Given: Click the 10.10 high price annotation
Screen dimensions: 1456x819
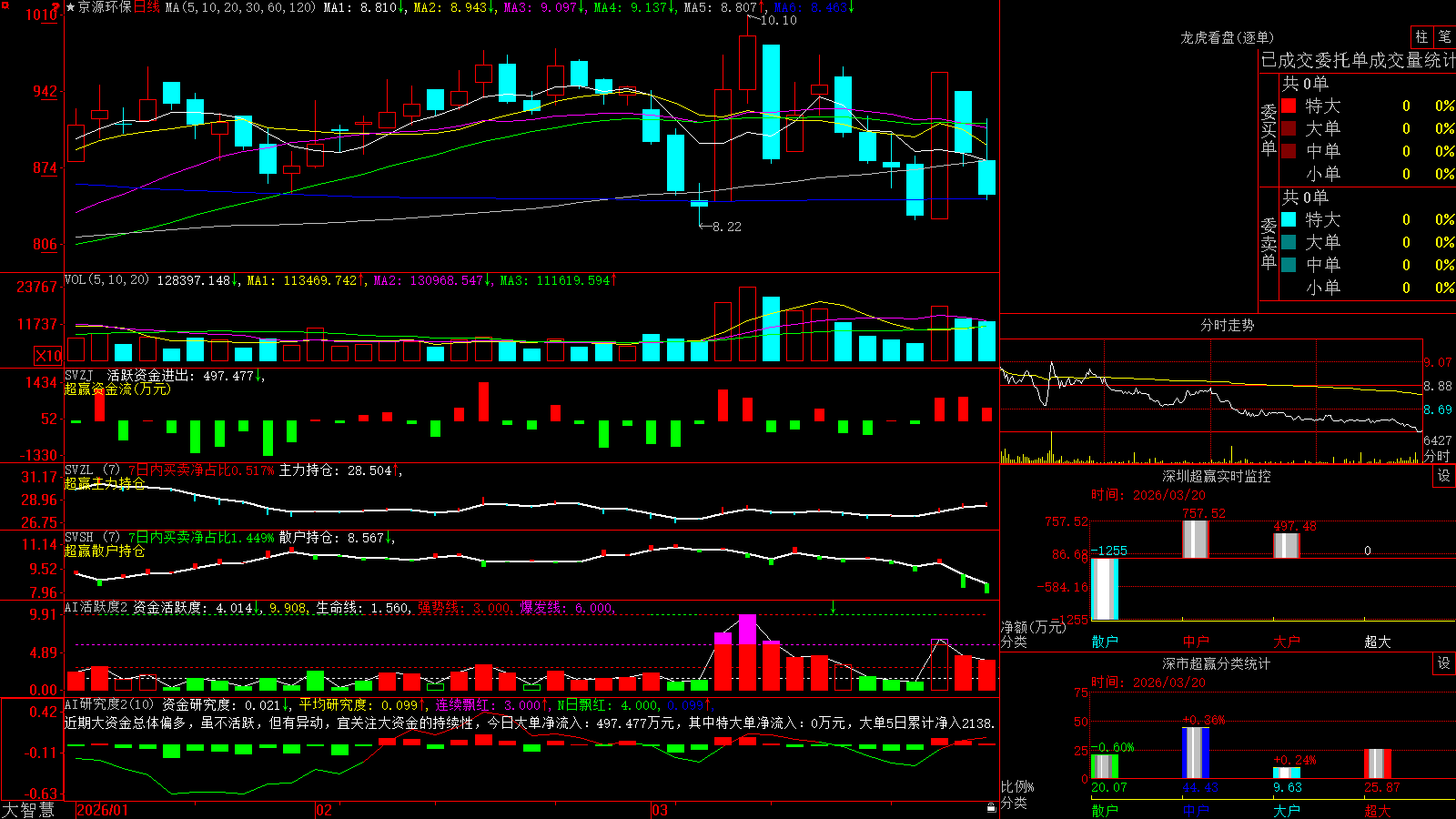Looking at the screenshot, I should coord(778,20).
